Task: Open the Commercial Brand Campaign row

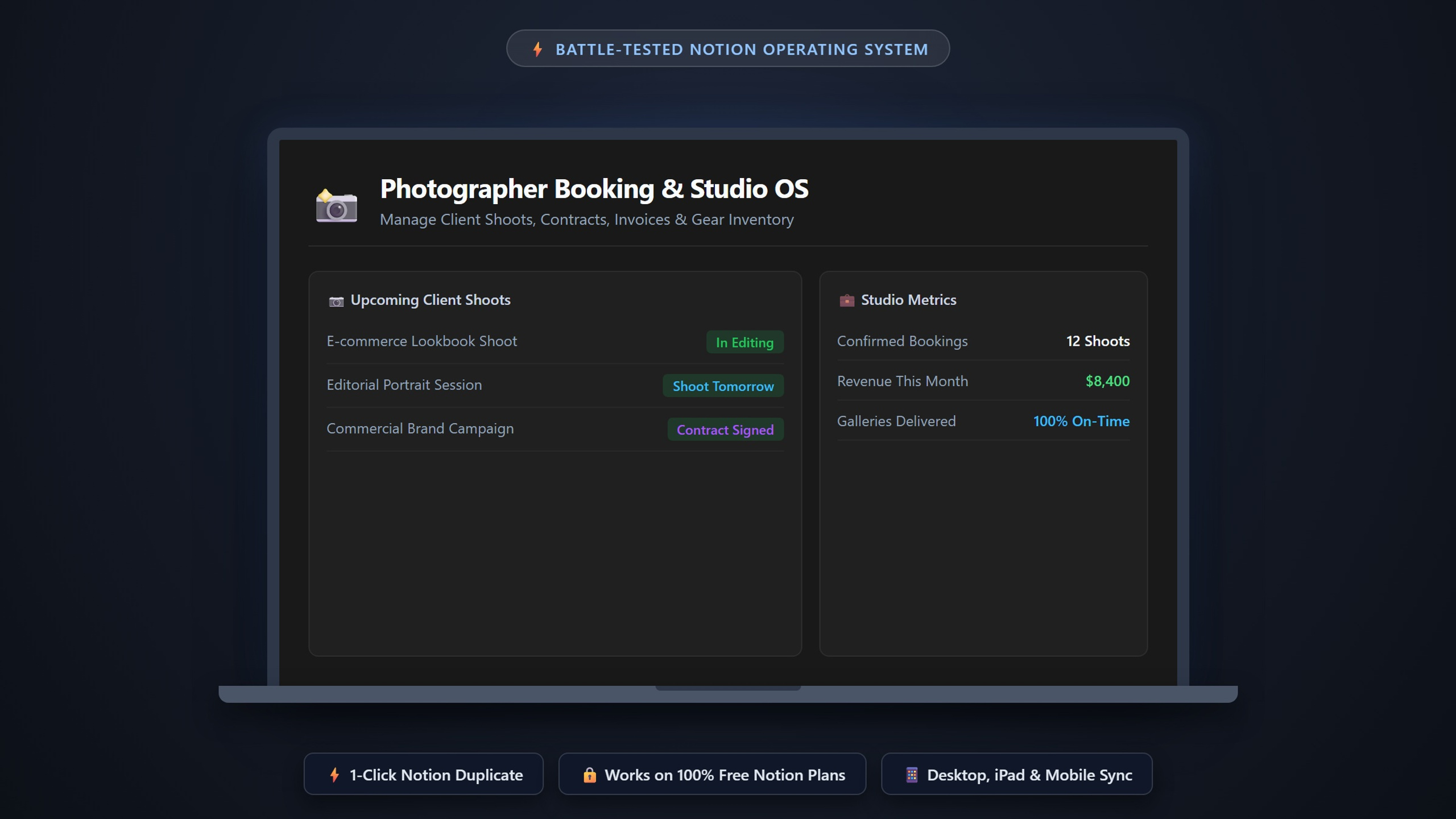Action: click(x=555, y=429)
